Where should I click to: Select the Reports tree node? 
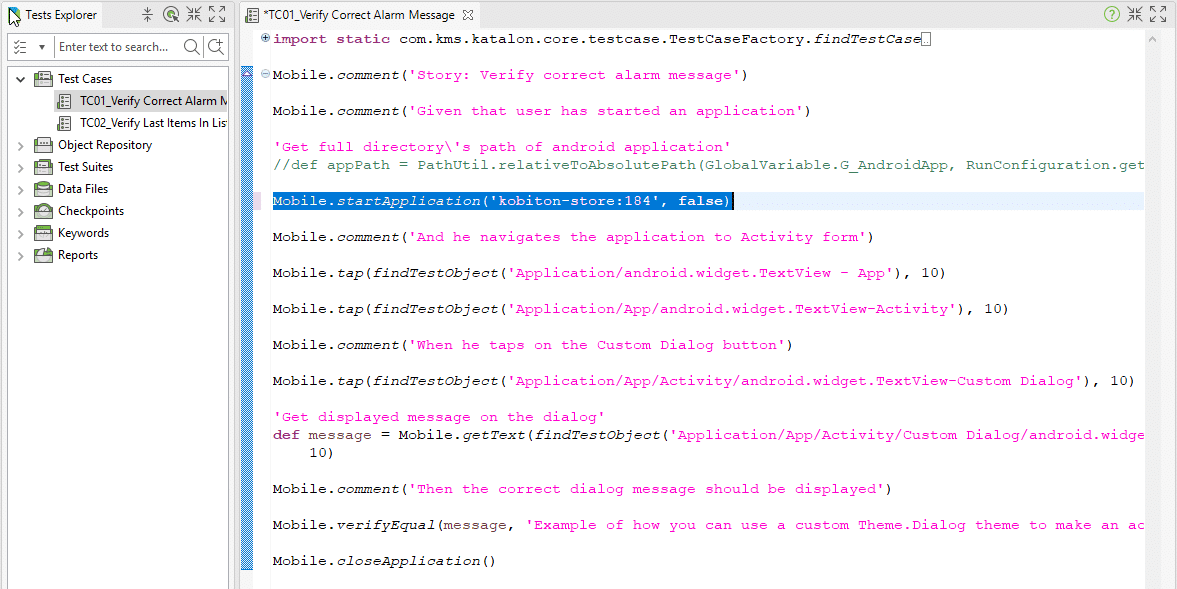(x=78, y=255)
